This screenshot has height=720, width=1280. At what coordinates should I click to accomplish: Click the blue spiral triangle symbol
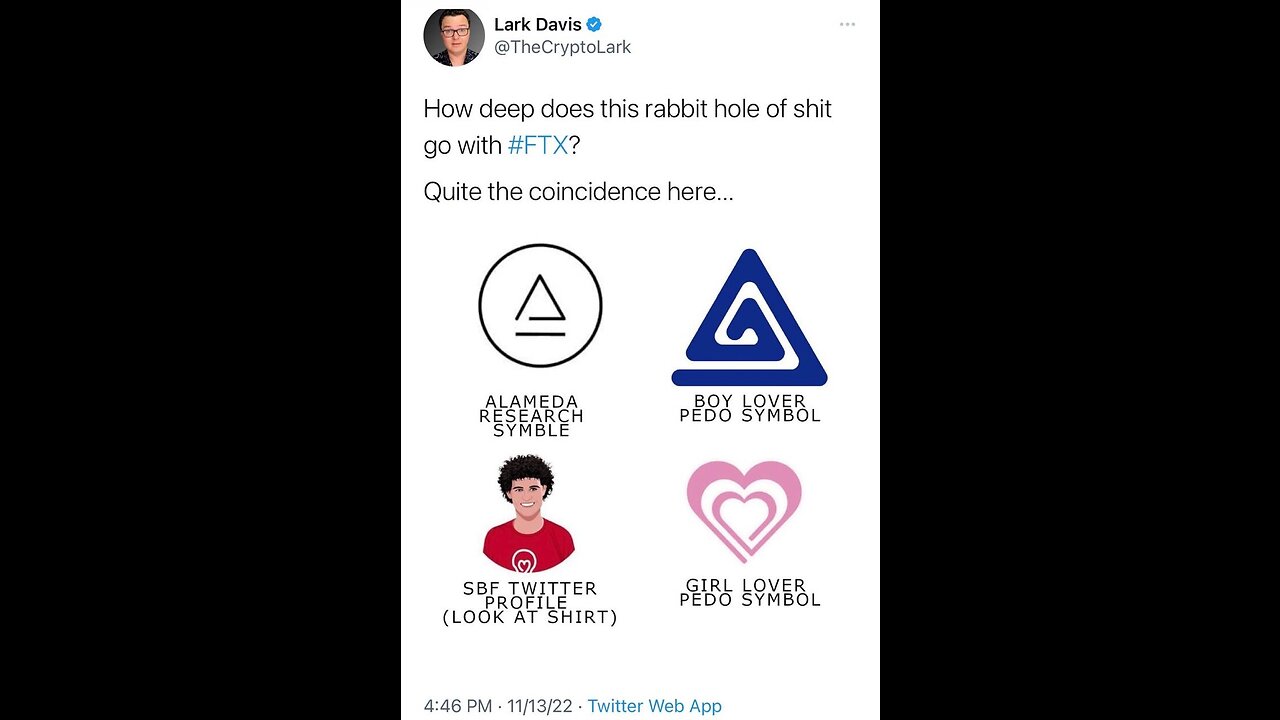coord(749,318)
